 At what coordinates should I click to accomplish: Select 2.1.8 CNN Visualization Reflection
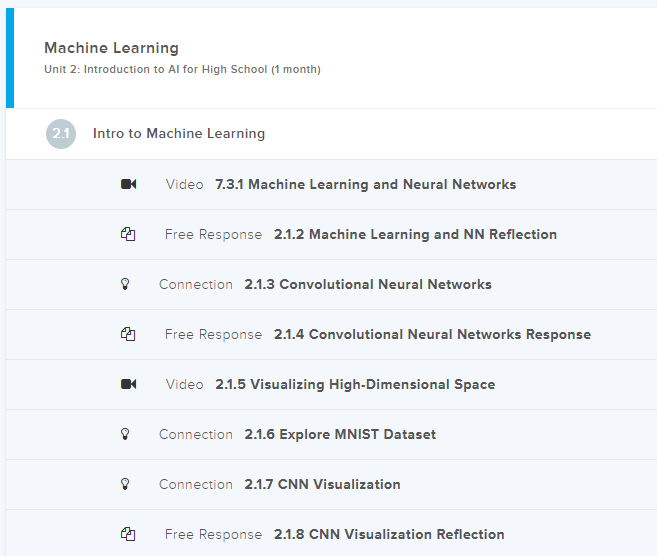[389, 535]
